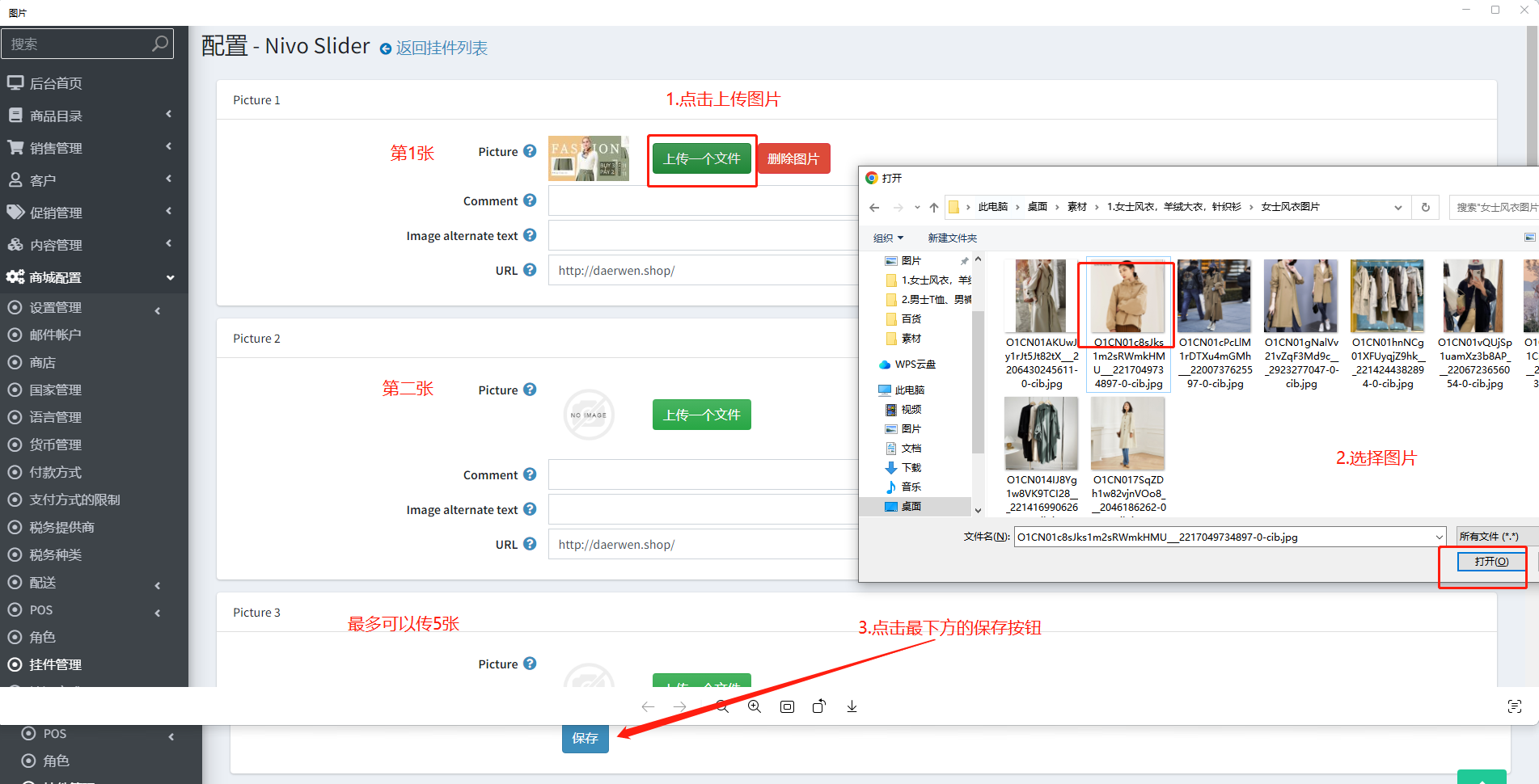Select 挂件管理 in the sidebar
The height and width of the screenshot is (784, 1539).
pyautogui.click(x=56, y=664)
